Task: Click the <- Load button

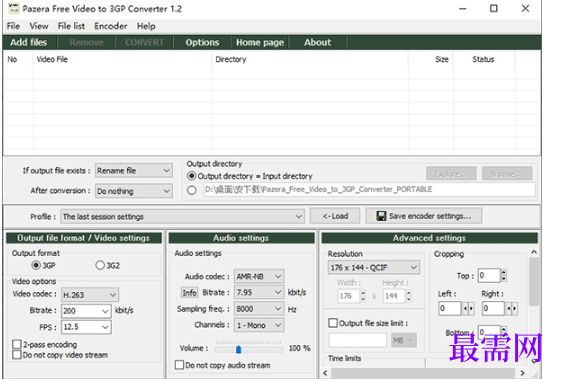Action: point(335,216)
